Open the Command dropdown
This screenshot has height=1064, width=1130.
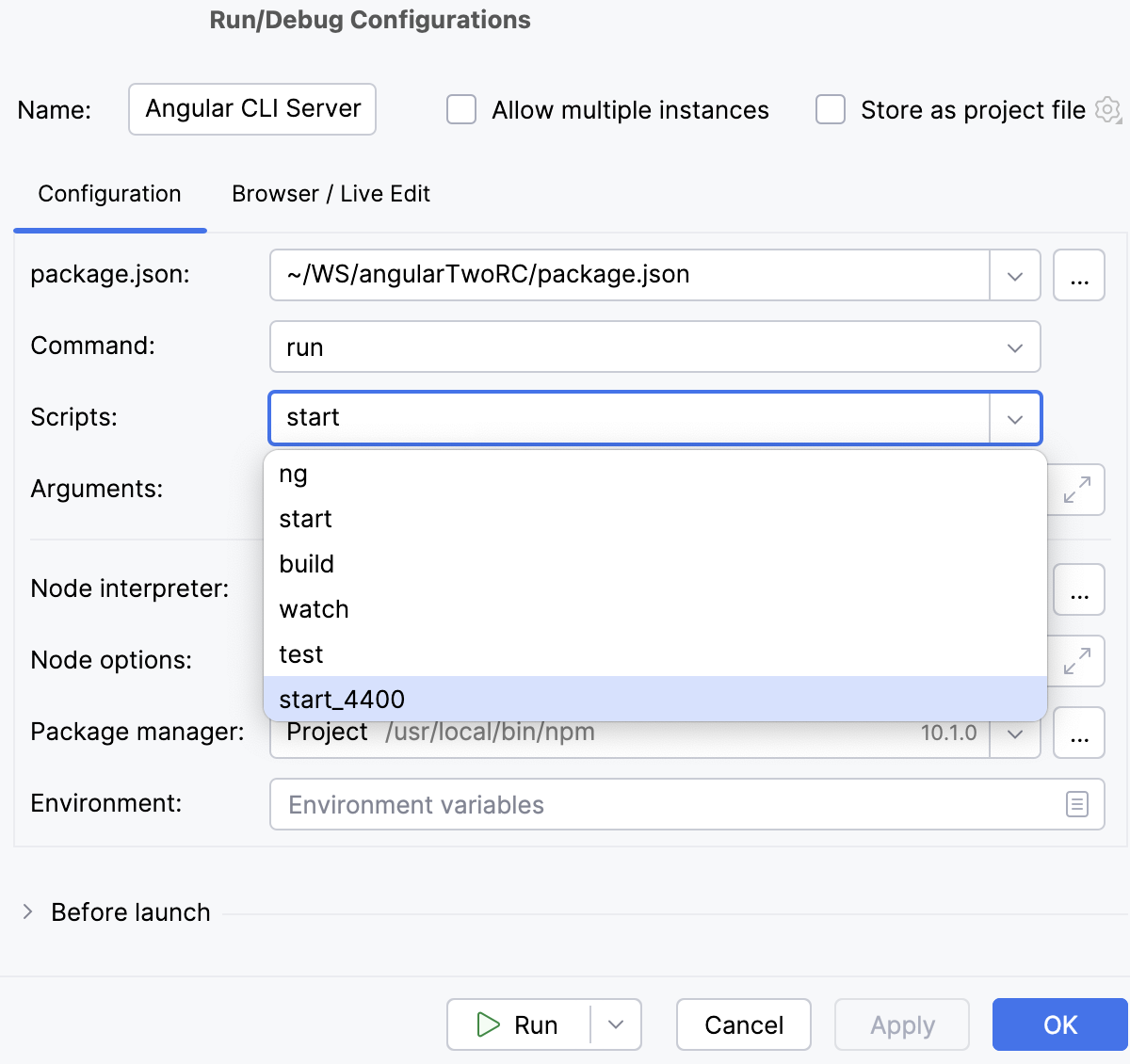(1015, 347)
